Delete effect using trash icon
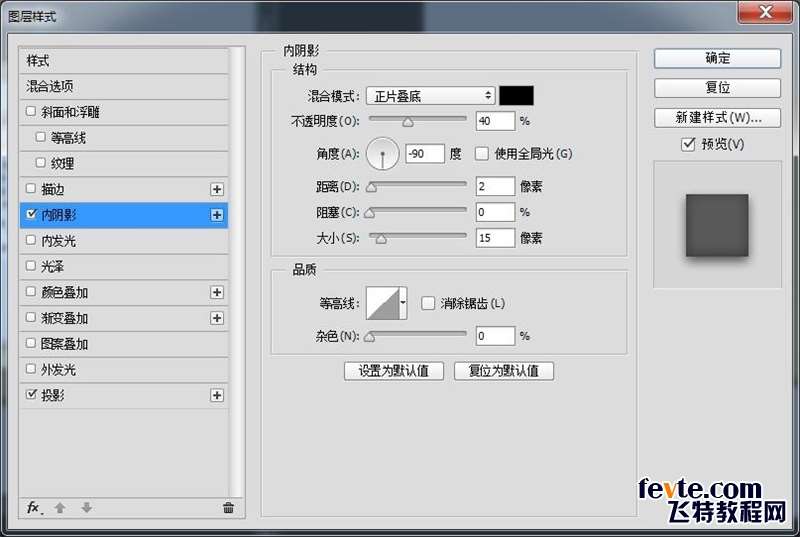Screen dimensions: 800x537 pyautogui.click(x=228, y=507)
